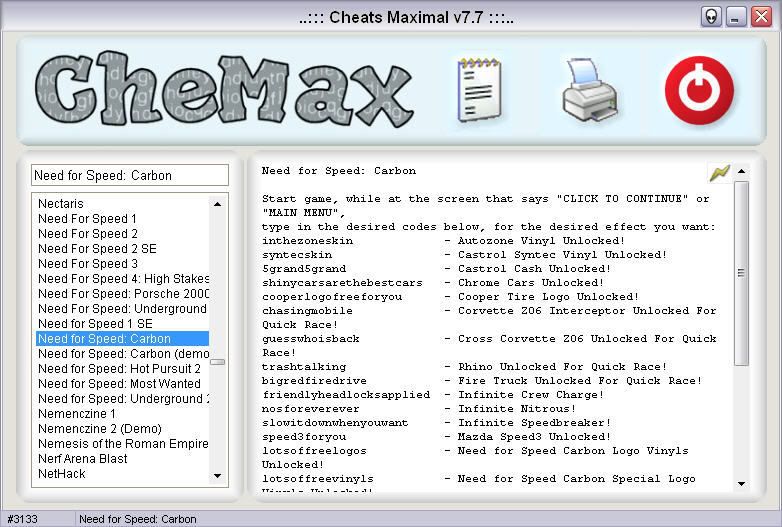
Task: Click the speed3foryou cheat code
Action: point(304,436)
